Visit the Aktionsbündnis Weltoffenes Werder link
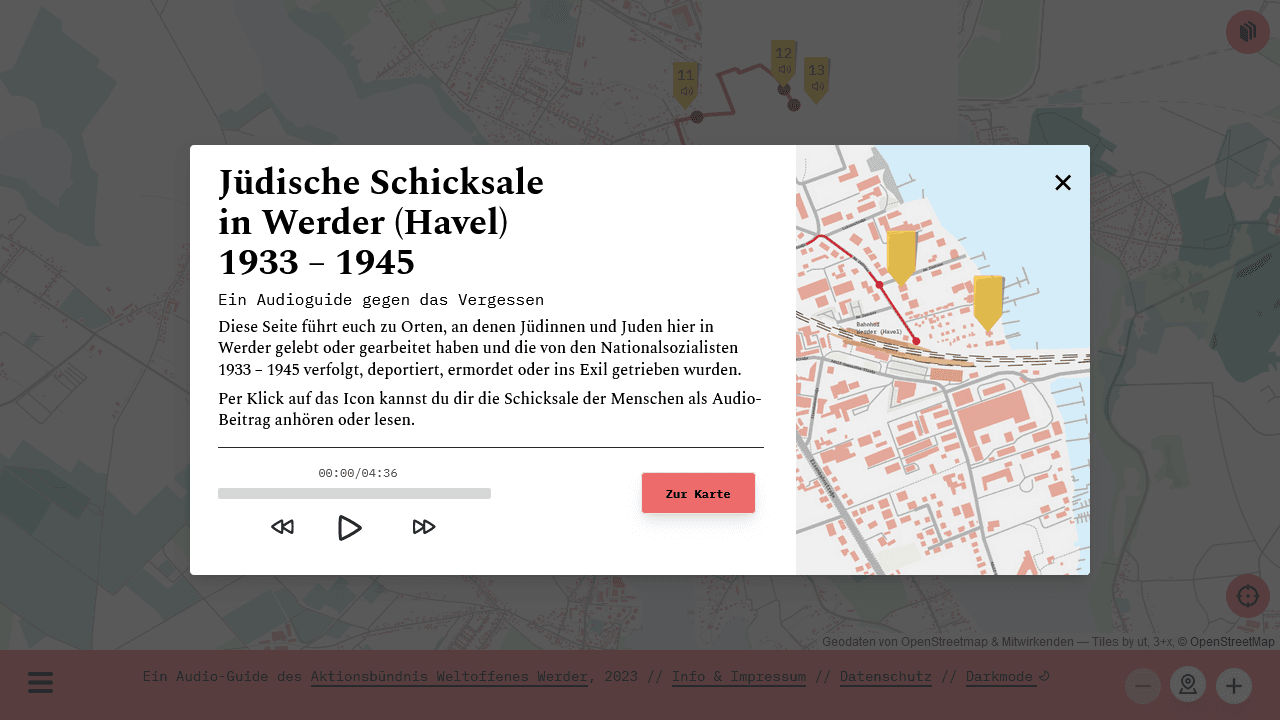The width and height of the screenshot is (1280, 720). 448,676
